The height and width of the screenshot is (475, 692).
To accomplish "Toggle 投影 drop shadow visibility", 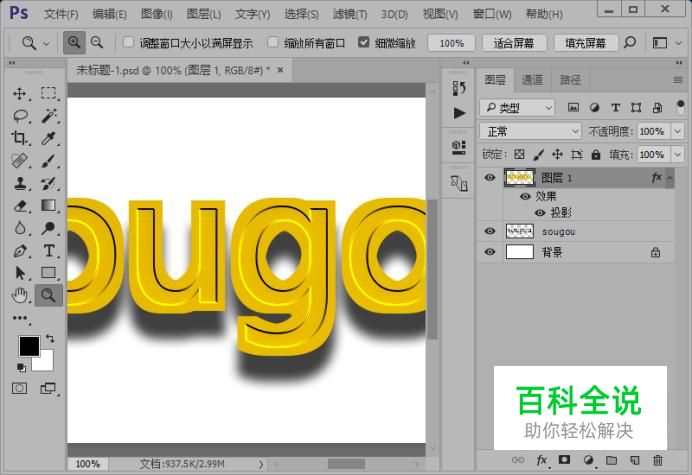I will tap(540, 213).
